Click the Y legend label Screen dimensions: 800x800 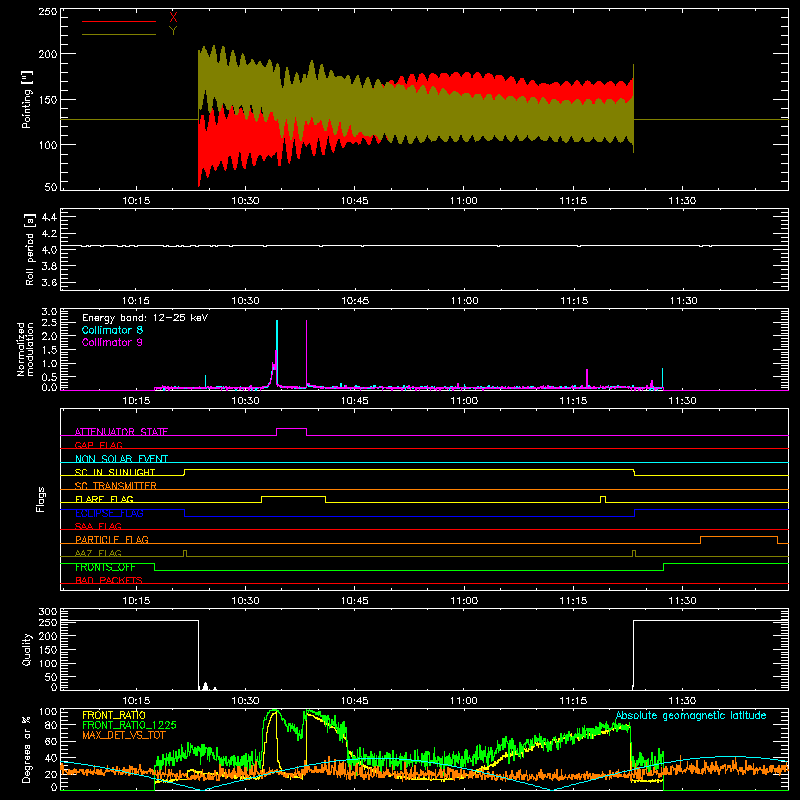173,31
